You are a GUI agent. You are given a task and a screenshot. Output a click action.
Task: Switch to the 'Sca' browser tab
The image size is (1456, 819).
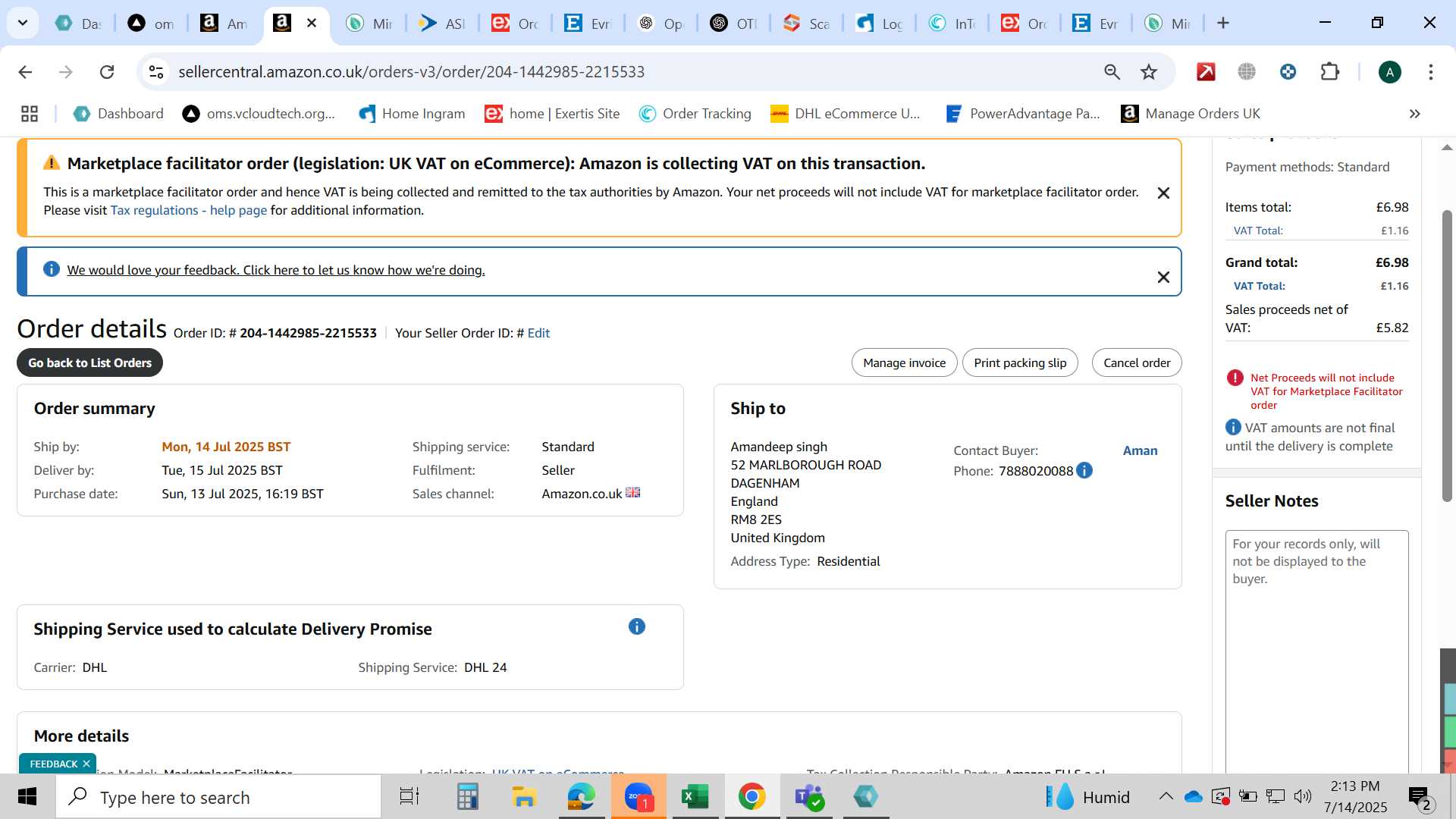[x=806, y=24]
